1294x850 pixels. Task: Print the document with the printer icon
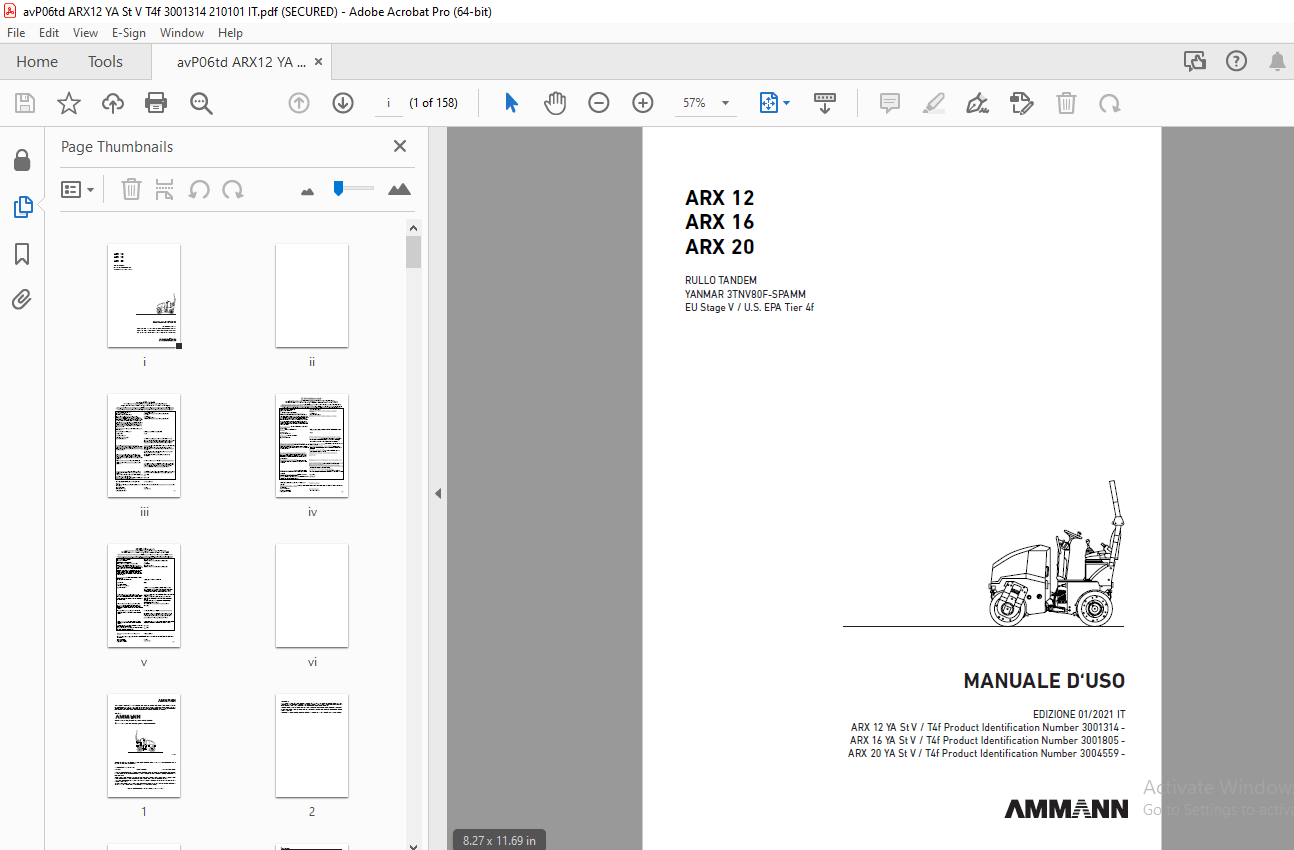coord(156,103)
